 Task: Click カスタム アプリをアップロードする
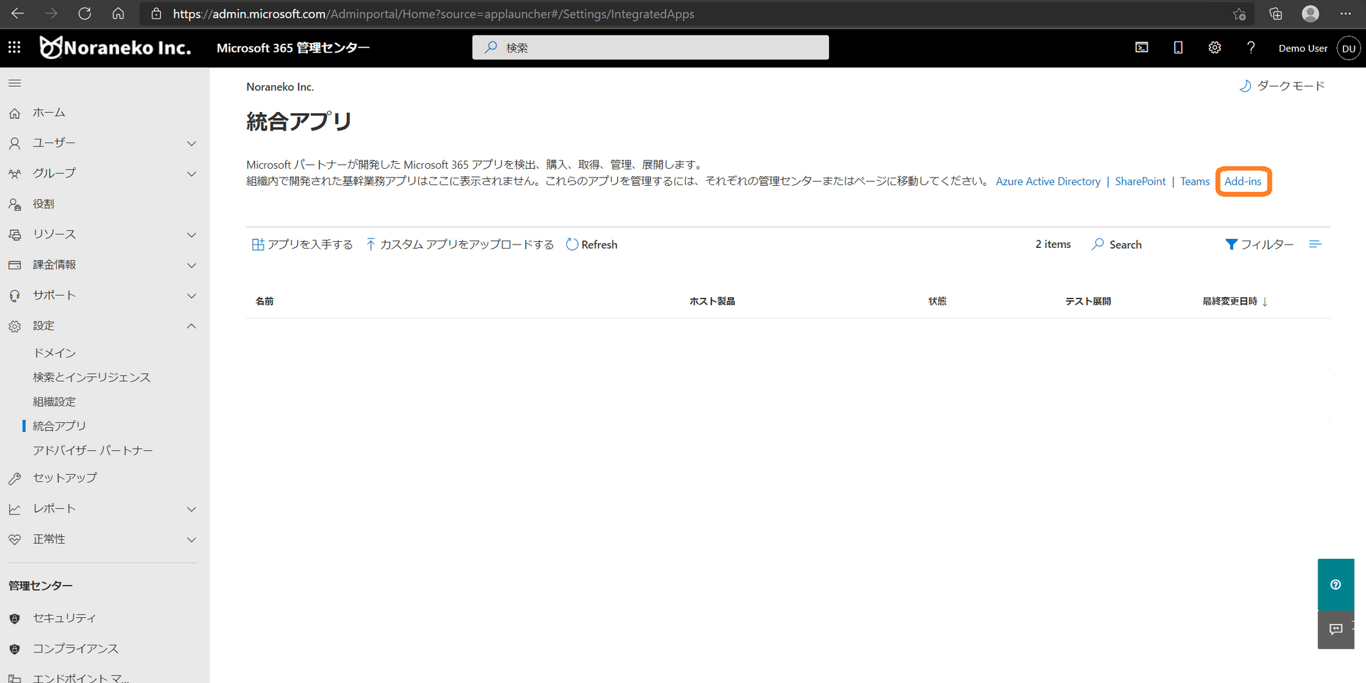tap(459, 244)
